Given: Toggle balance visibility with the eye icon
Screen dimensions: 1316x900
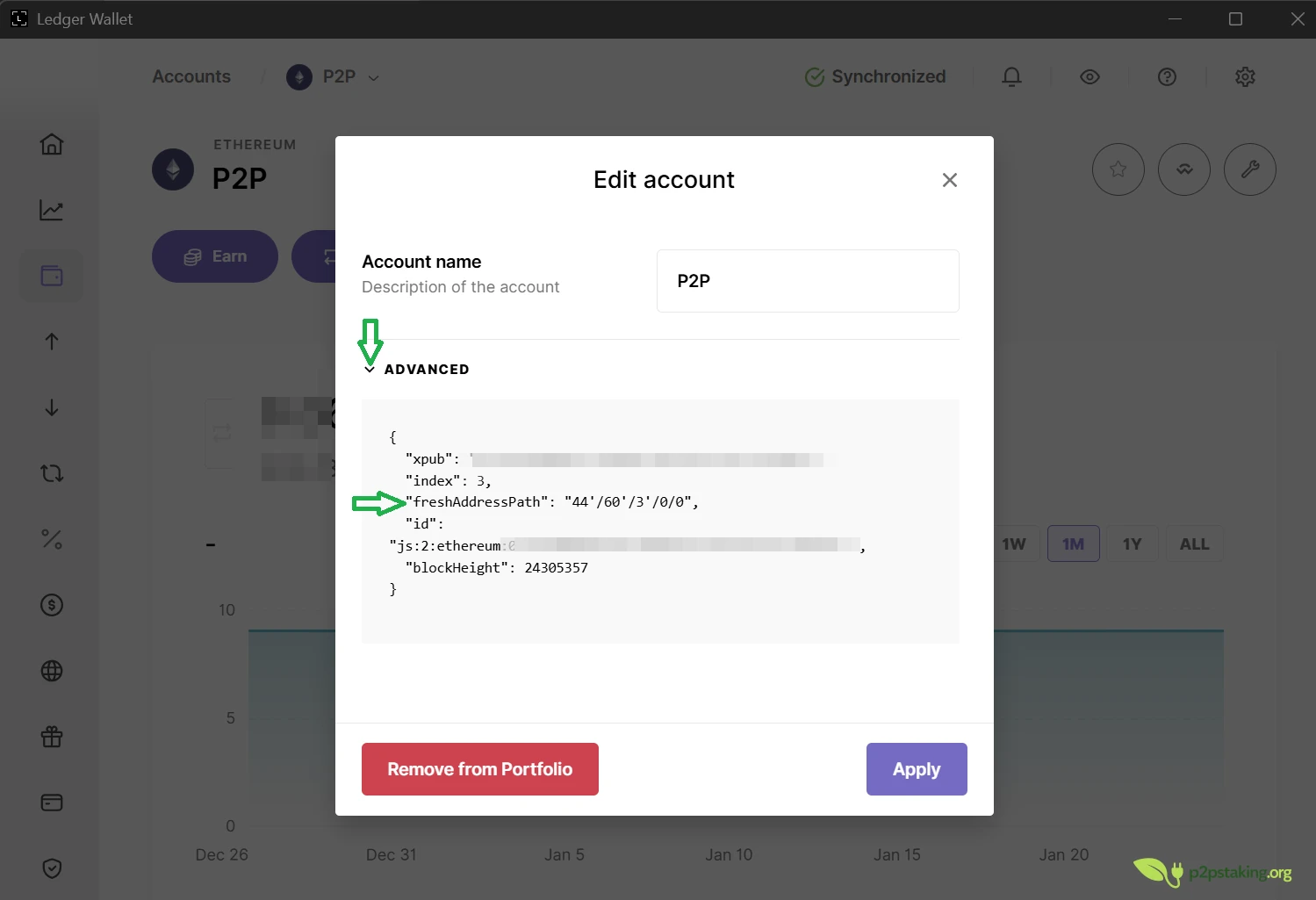Looking at the screenshot, I should coord(1089,76).
